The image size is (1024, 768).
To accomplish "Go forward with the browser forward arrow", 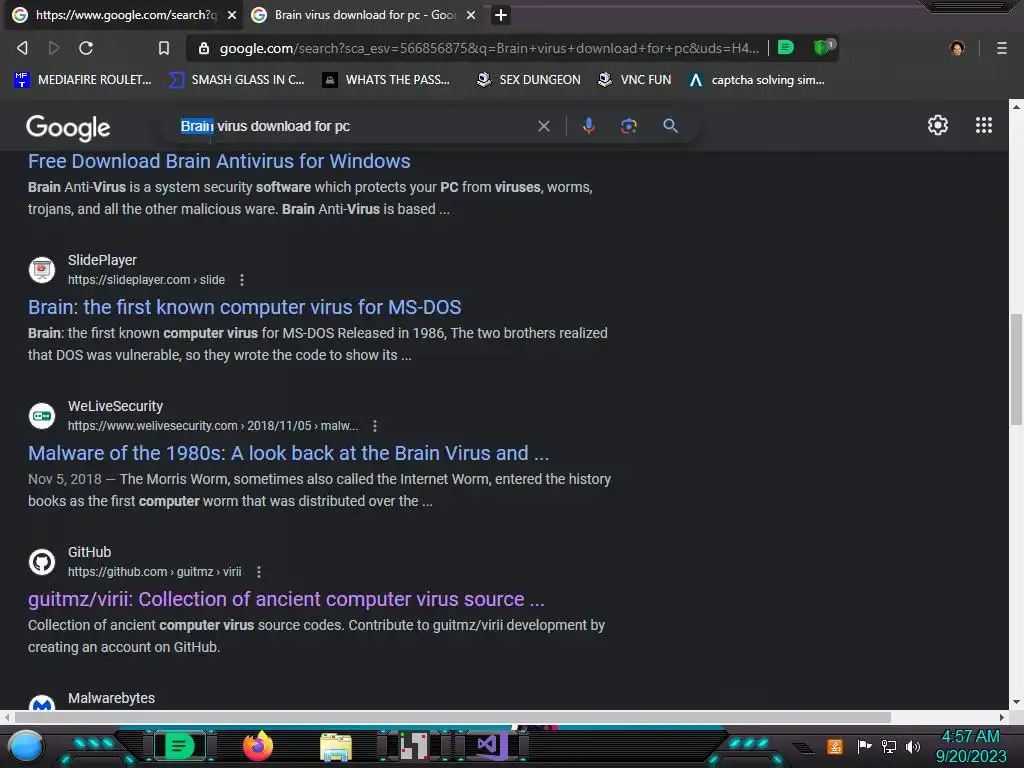I will click(54, 48).
